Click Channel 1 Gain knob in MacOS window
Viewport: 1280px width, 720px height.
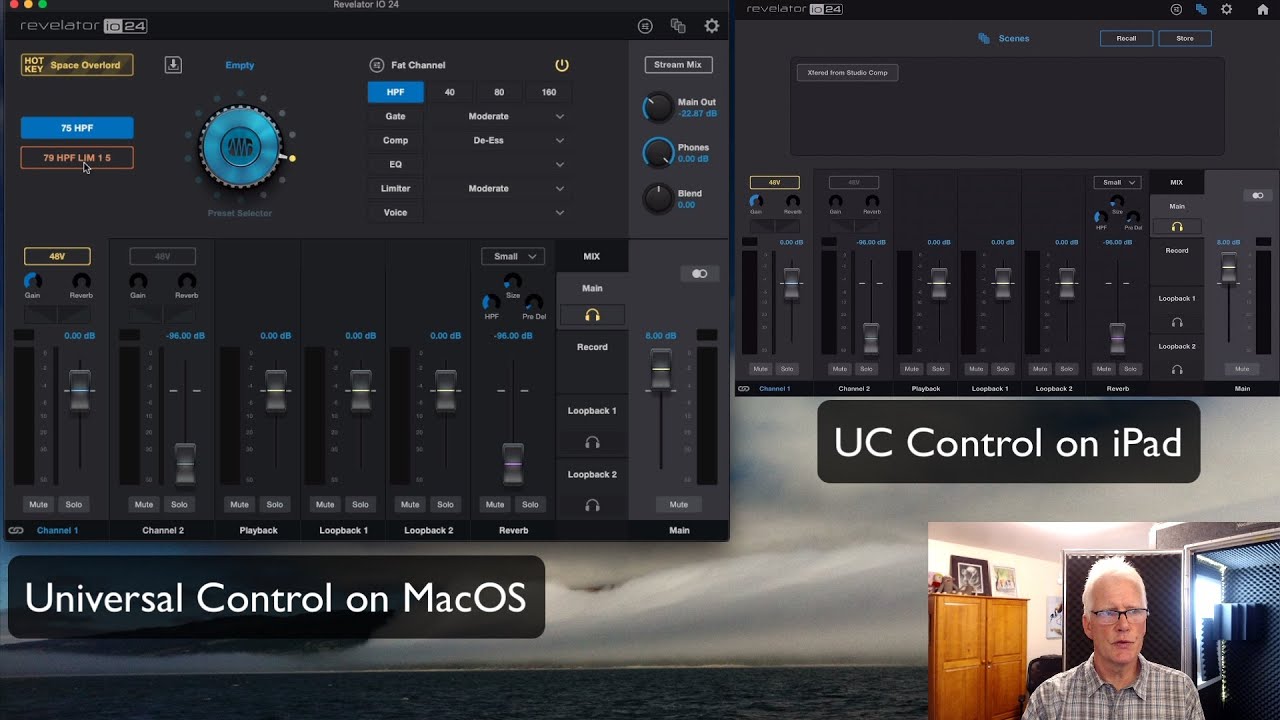click(33, 281)
